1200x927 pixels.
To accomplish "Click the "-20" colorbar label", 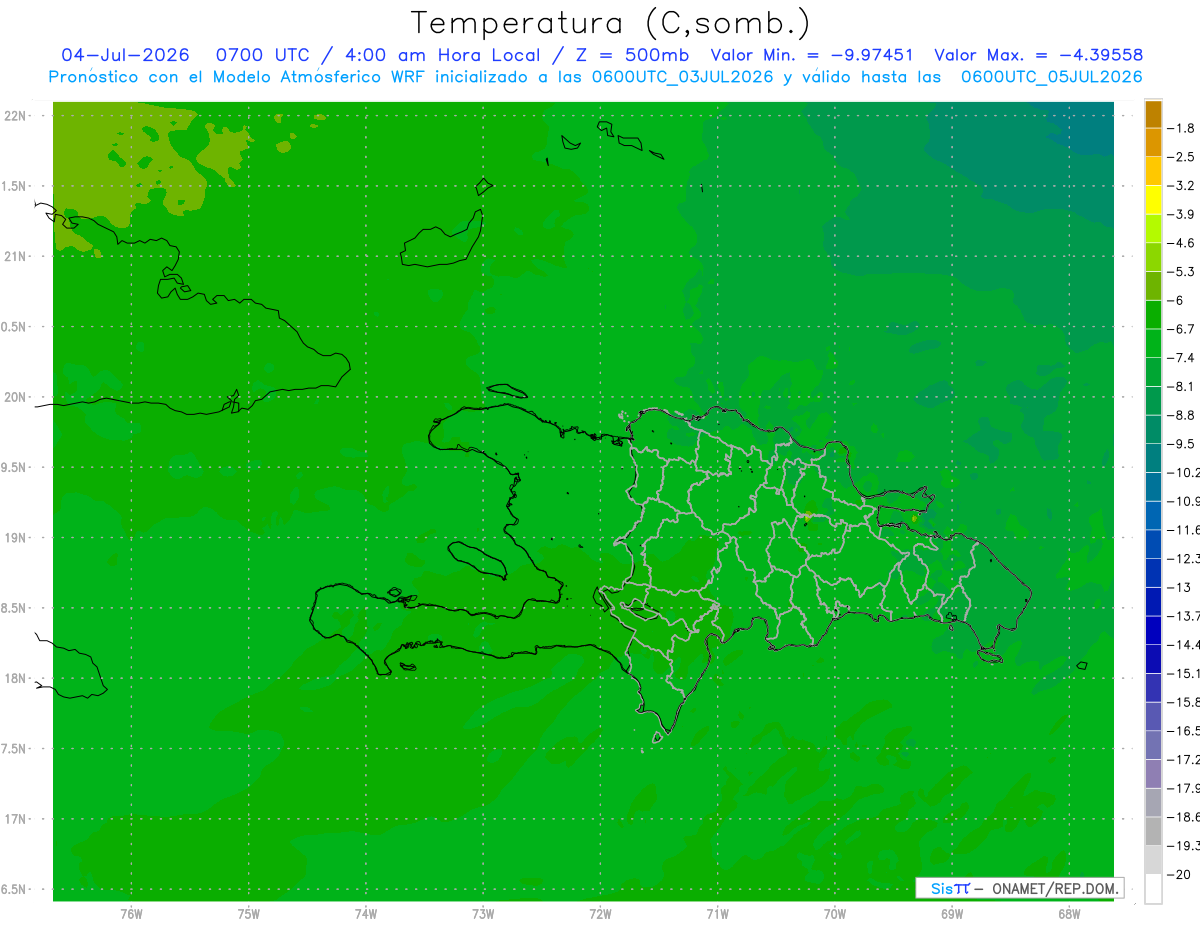I will coord(1178,875).
